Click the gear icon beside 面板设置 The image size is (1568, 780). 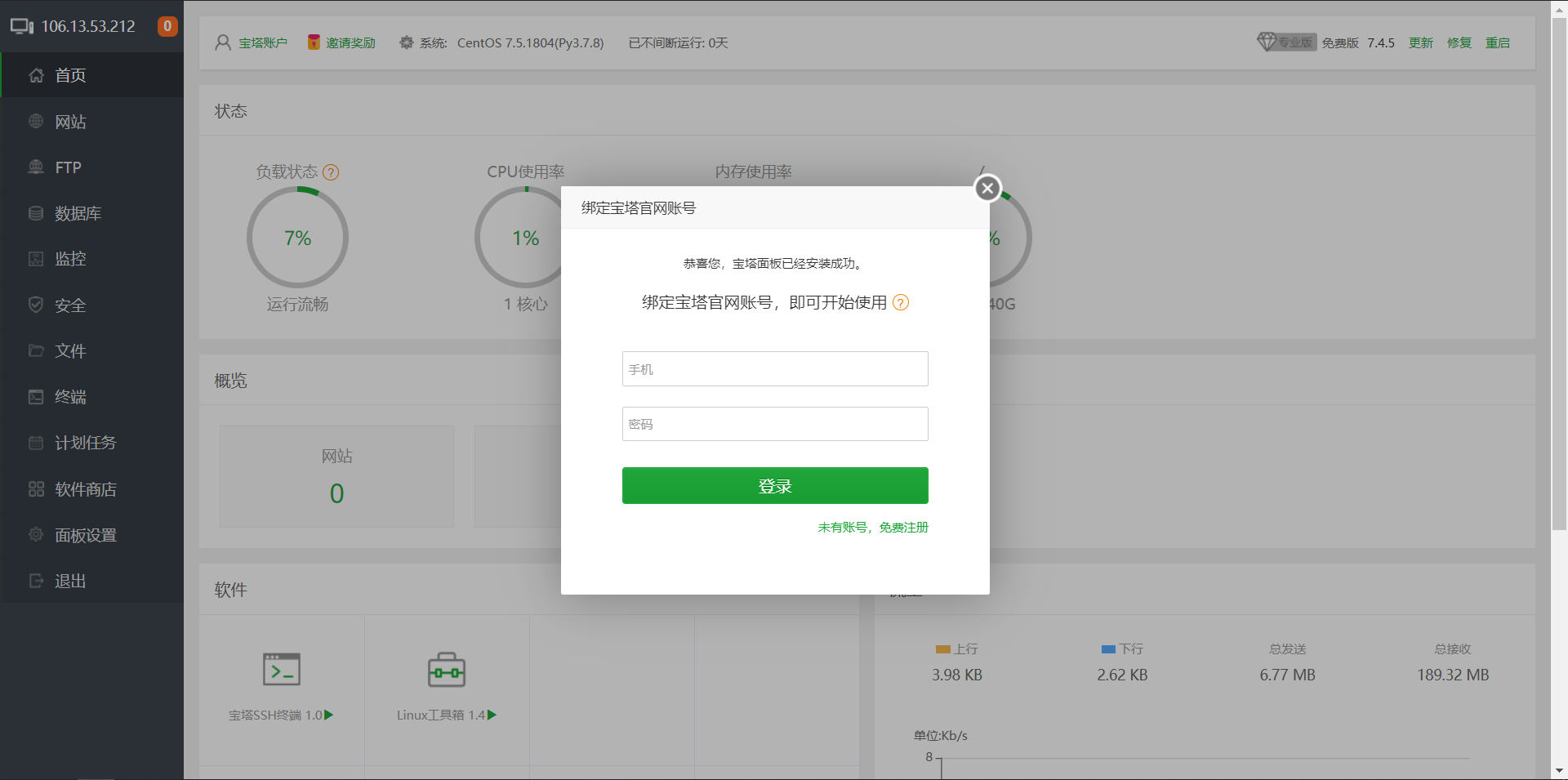(x=36, y=535)
